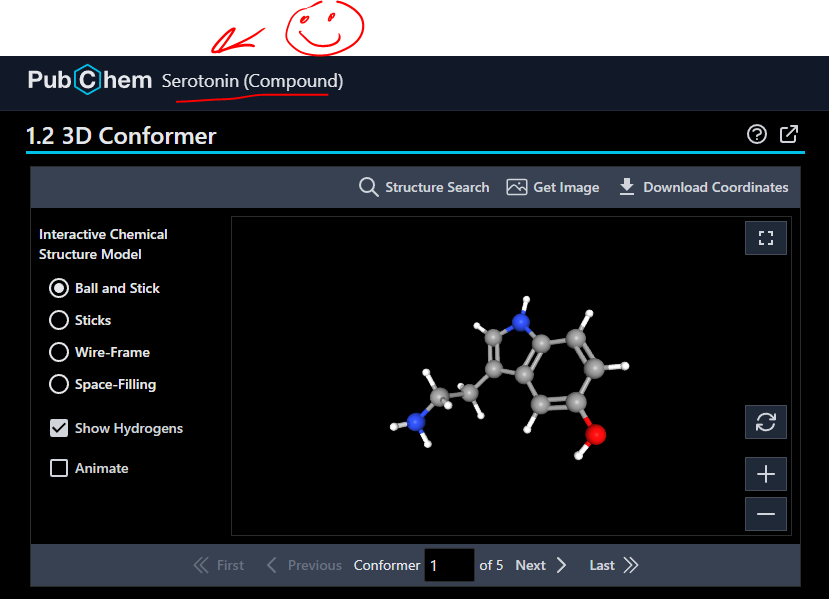Download Coordinates of the conformer
829x599 pixels.
pos(704,187)
